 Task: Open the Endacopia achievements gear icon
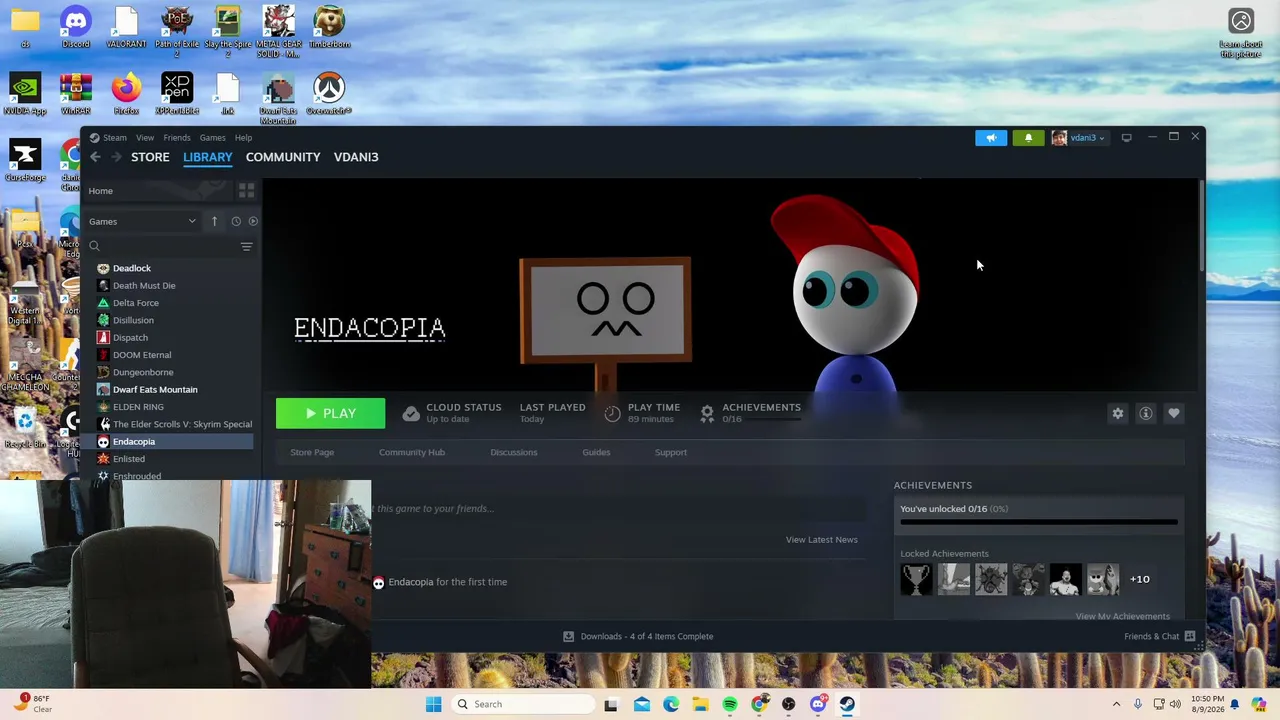pos(707,413)
